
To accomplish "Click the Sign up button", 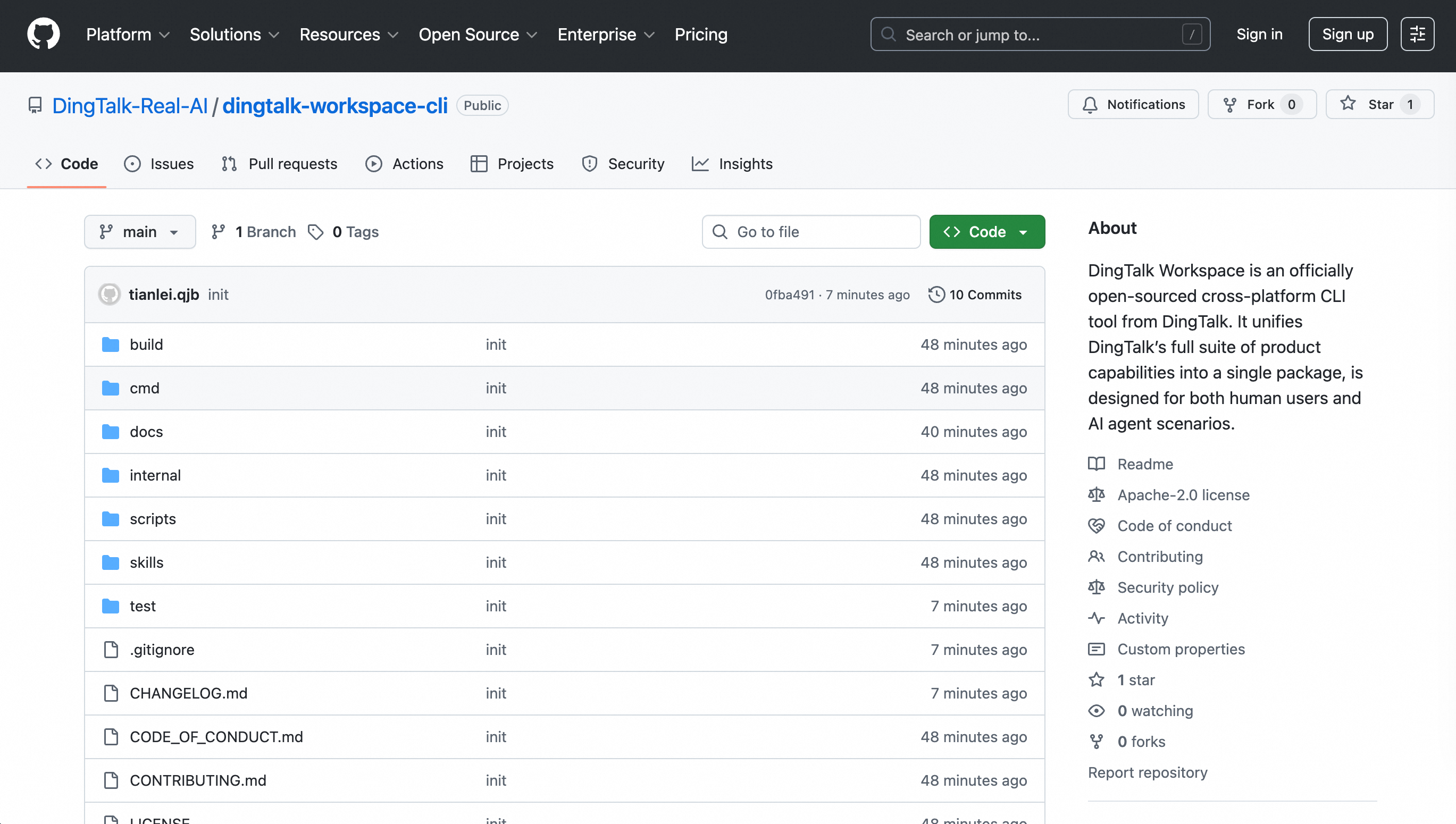I will [x=1348, y=35].
